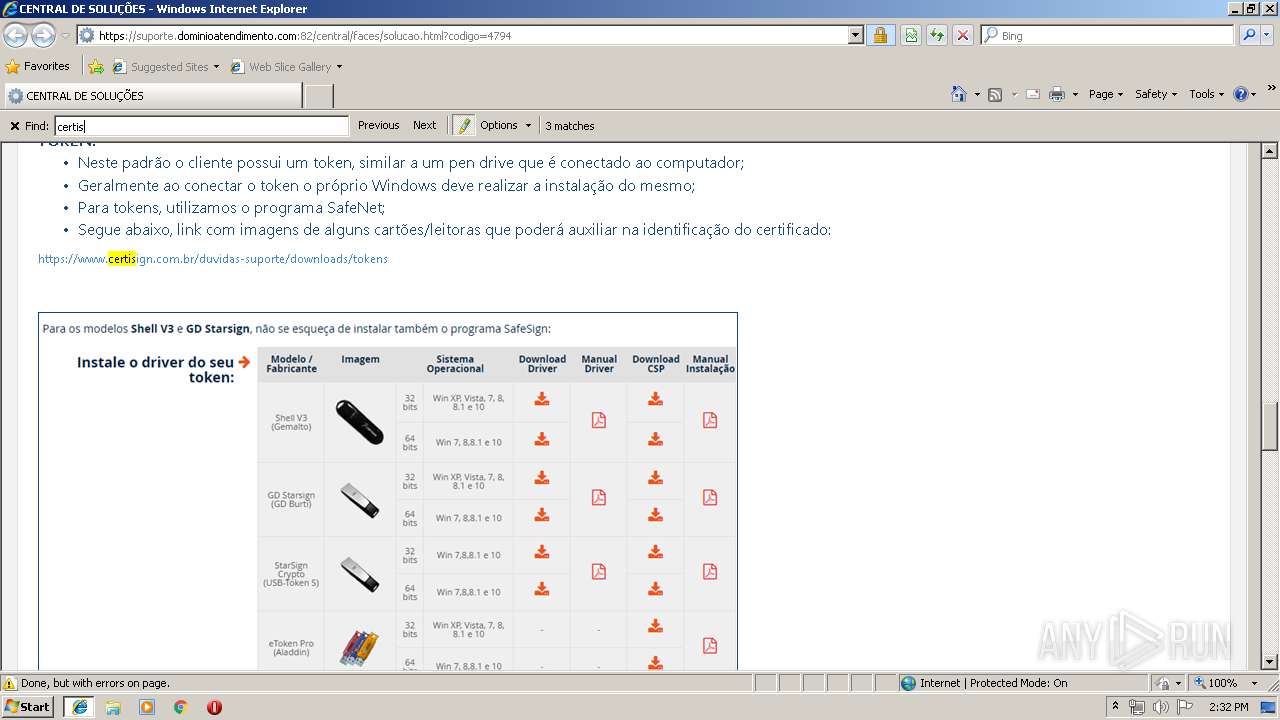Open StarSign Crypto driver manual PDF
1280x720 pixels.
tap(599, 571)
